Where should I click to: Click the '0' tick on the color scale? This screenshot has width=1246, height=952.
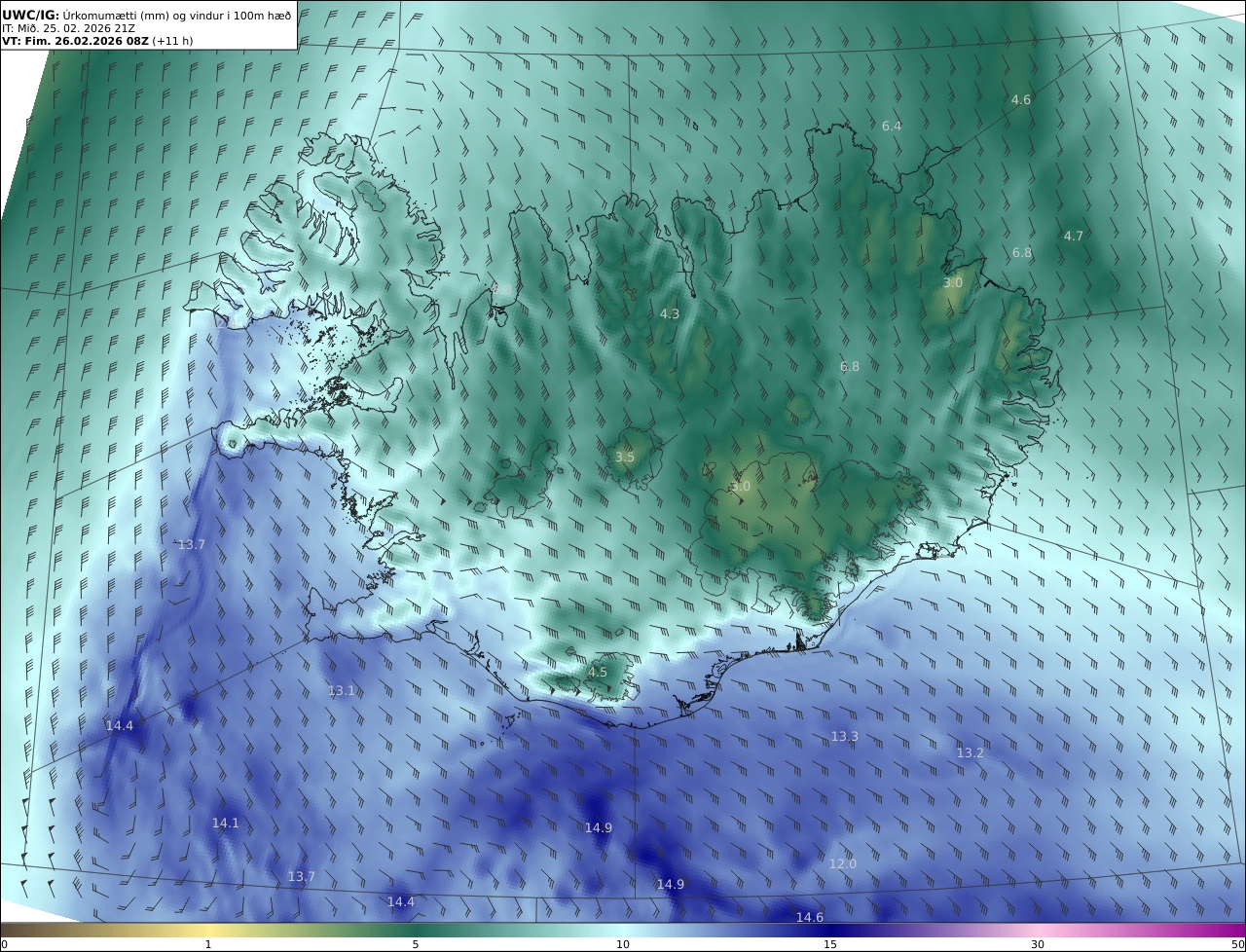tap(4, 944)
